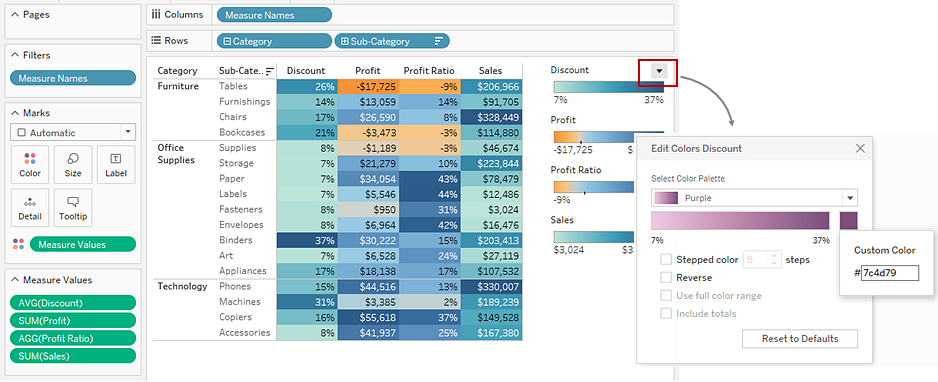Close the Edit Colors Discount dialog

(x=860, y=148)
